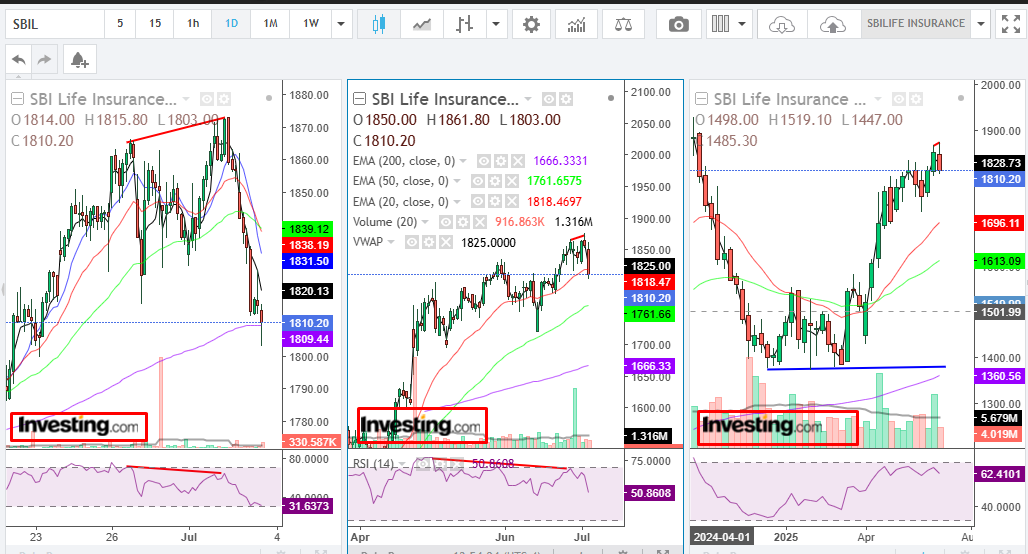Click the 31.6373 RSI value on left chart
Screen dimensions: 1028x554
pyautogui.click(x=308, y=506)
